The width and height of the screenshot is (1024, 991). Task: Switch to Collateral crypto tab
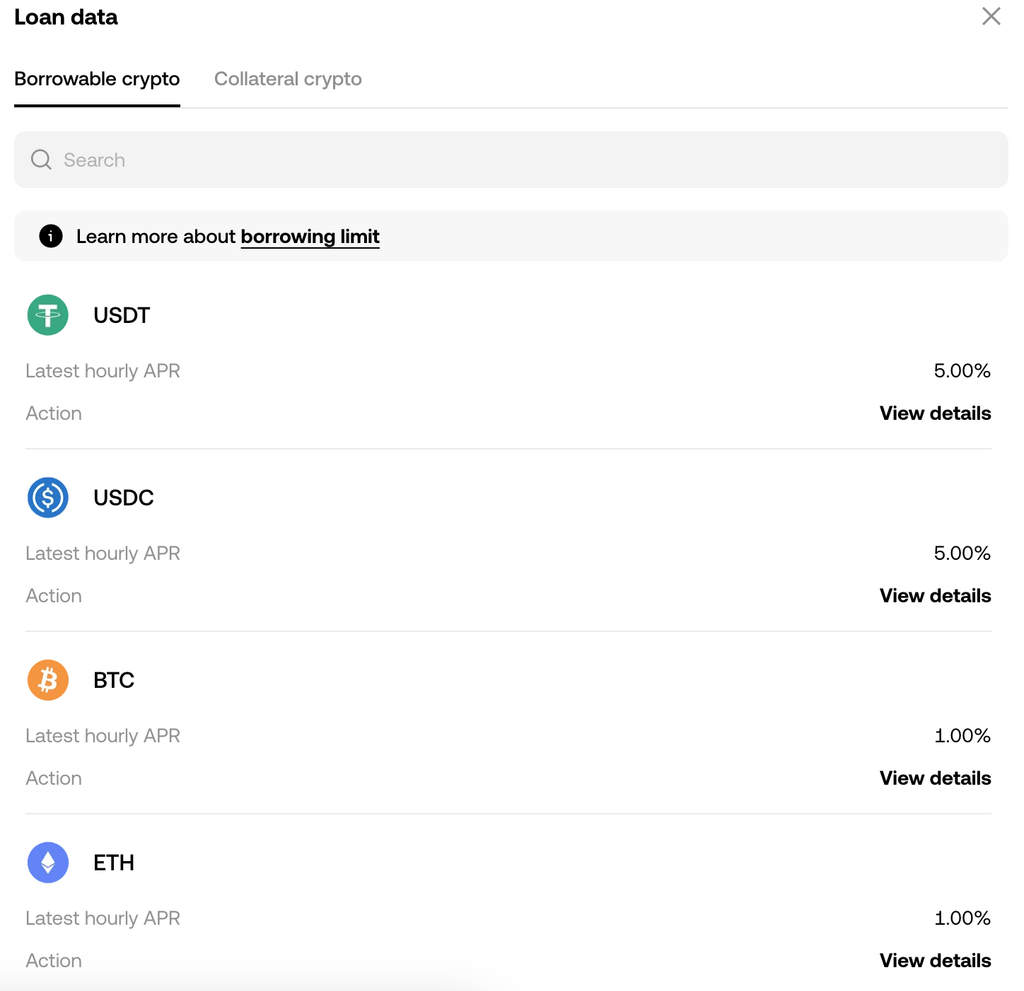click(x=288, y=79)
